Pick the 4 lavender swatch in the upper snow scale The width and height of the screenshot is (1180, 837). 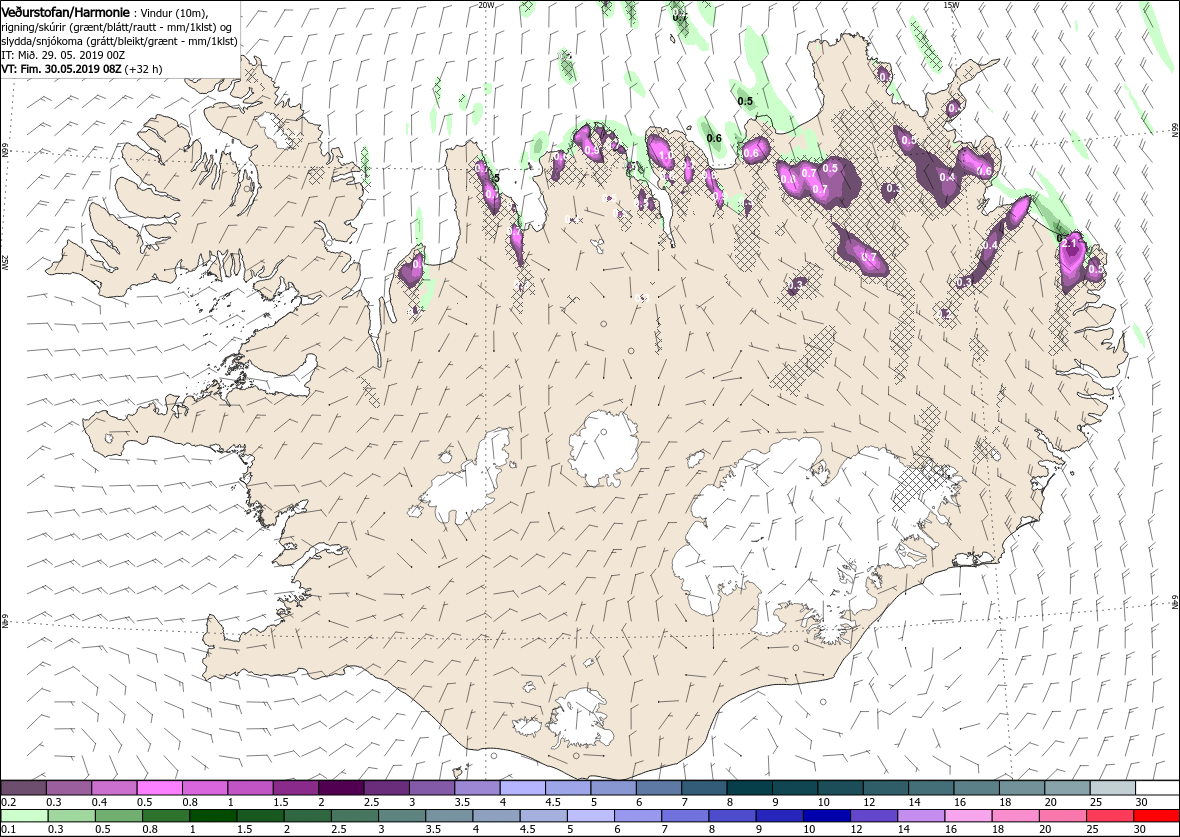click(522, 788)
